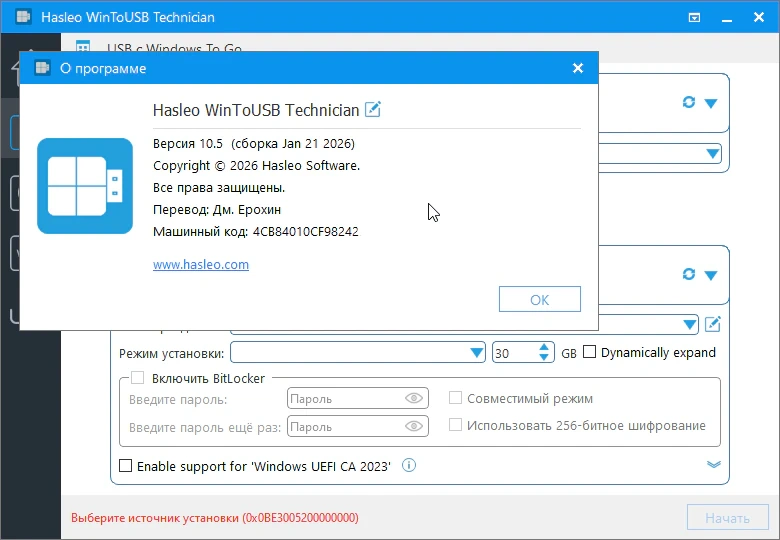Expand the source panel blue arrow dropdown
This screenshot has width=780, height=540.
coord(711,103)
